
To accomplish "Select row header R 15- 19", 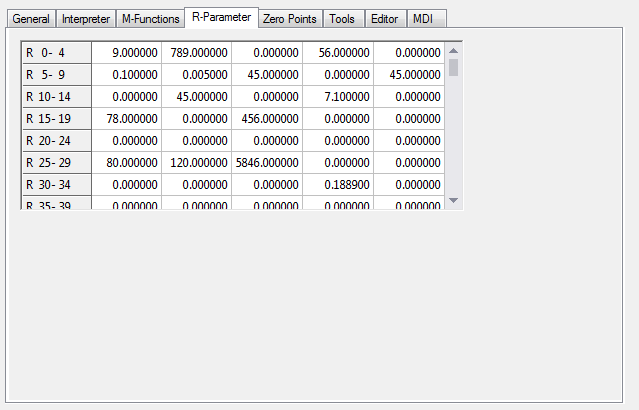I will [x=57, y=119].
